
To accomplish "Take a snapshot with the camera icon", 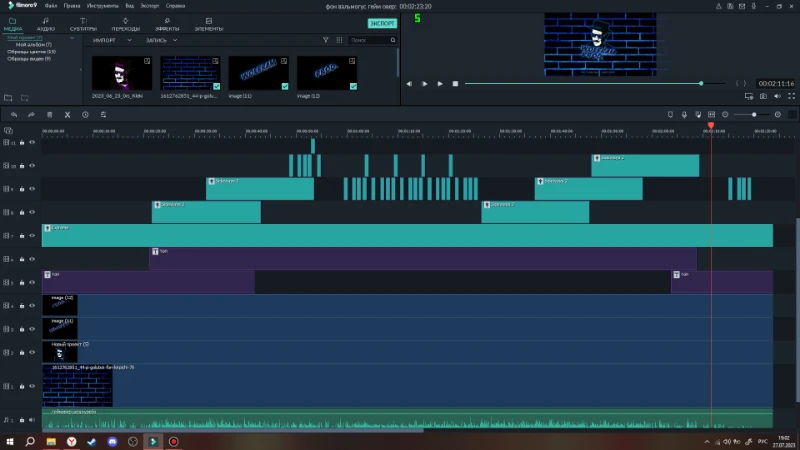I will coord(763,96).
